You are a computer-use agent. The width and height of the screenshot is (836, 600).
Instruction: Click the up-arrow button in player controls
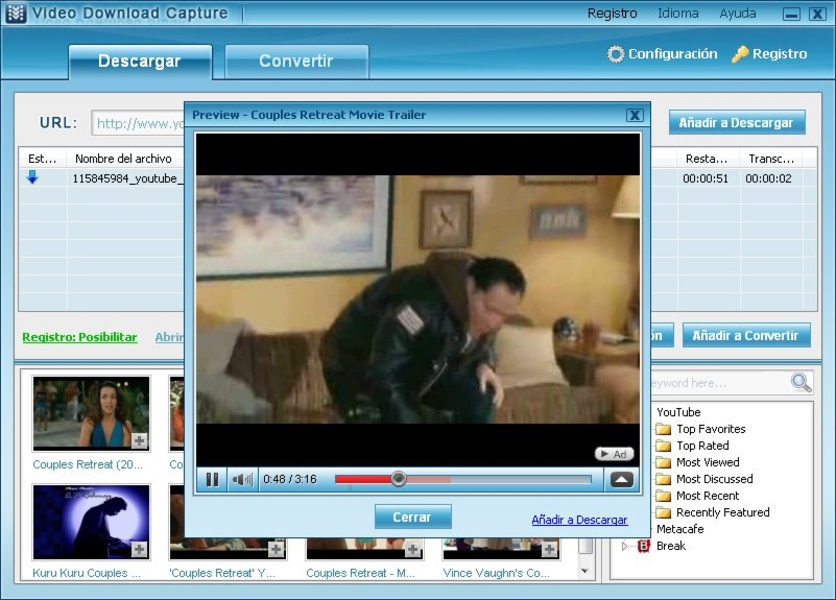pyautogui.click(x=621, y=480)
